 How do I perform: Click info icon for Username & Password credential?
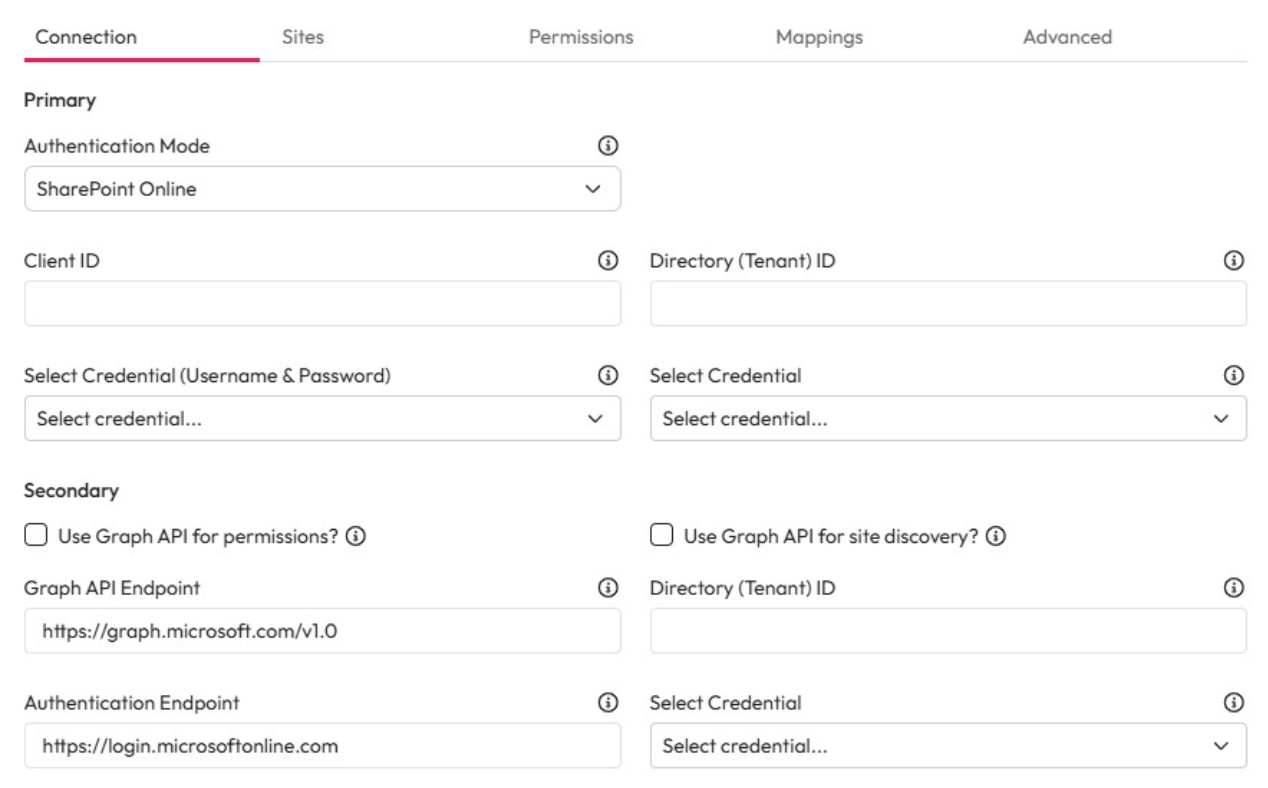pos(607,376)
